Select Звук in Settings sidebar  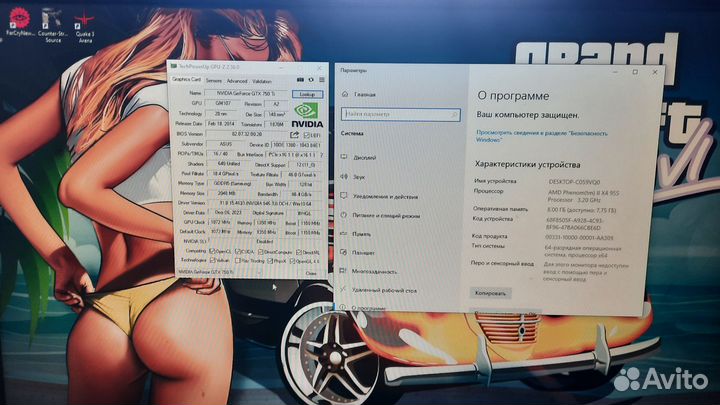(359, 177)
